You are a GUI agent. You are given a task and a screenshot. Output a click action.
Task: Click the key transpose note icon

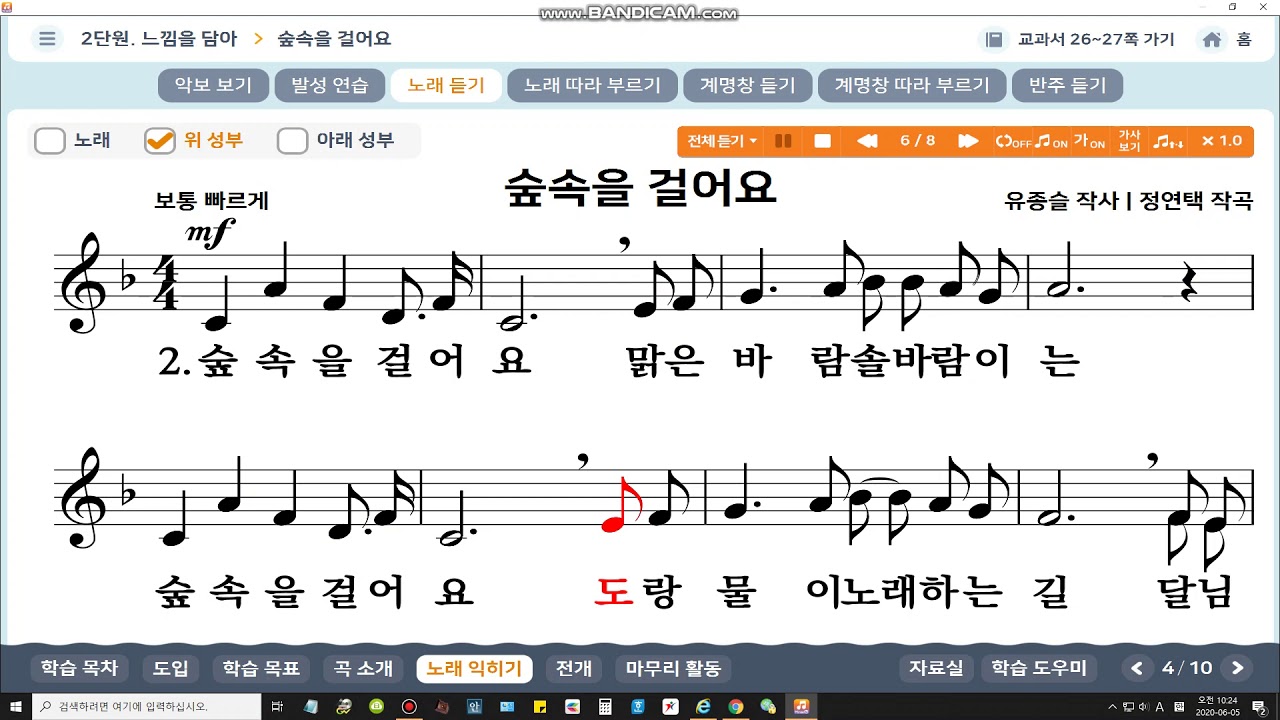[x=1167, y=141]
